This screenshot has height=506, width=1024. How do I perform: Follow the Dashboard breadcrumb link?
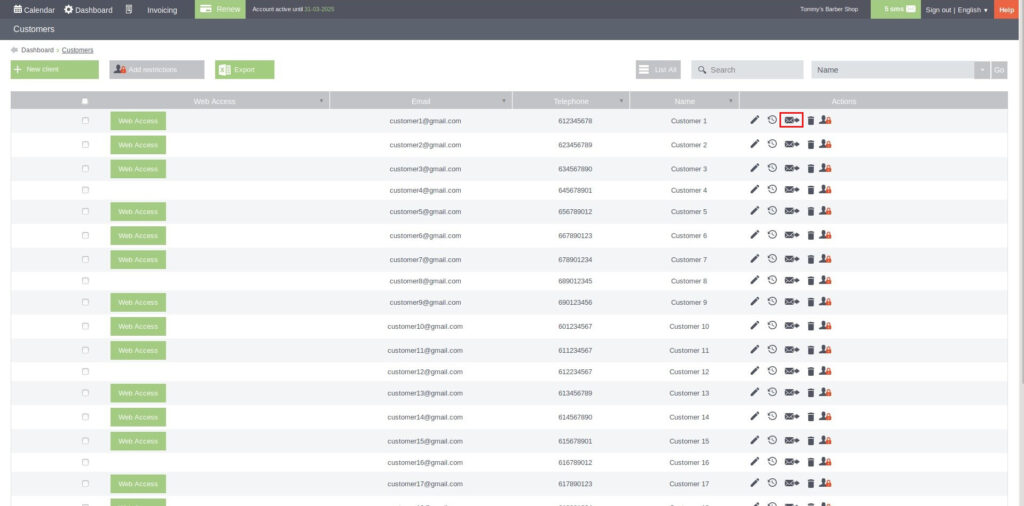37,50
